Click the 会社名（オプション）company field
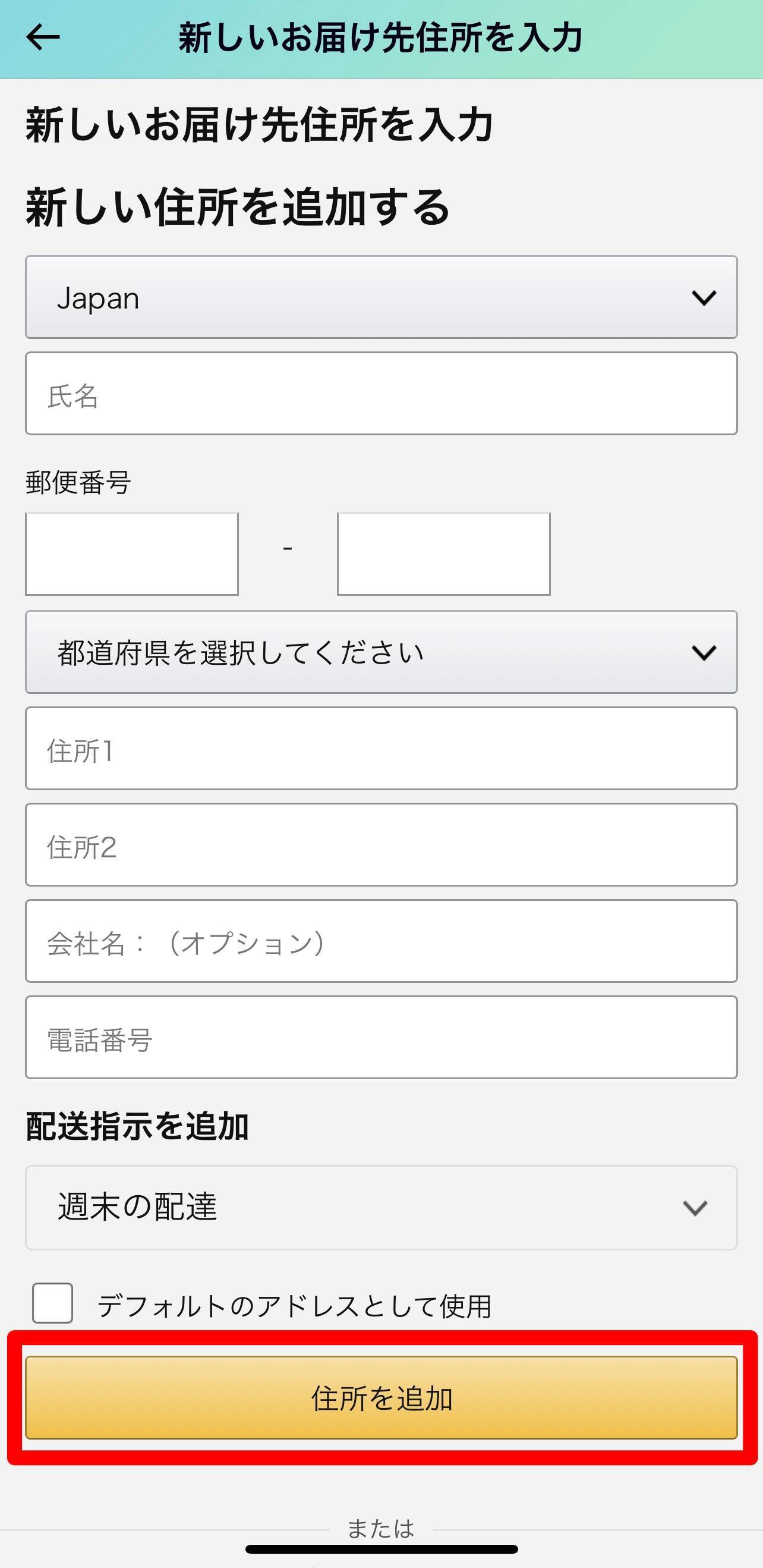 [381, 941]
